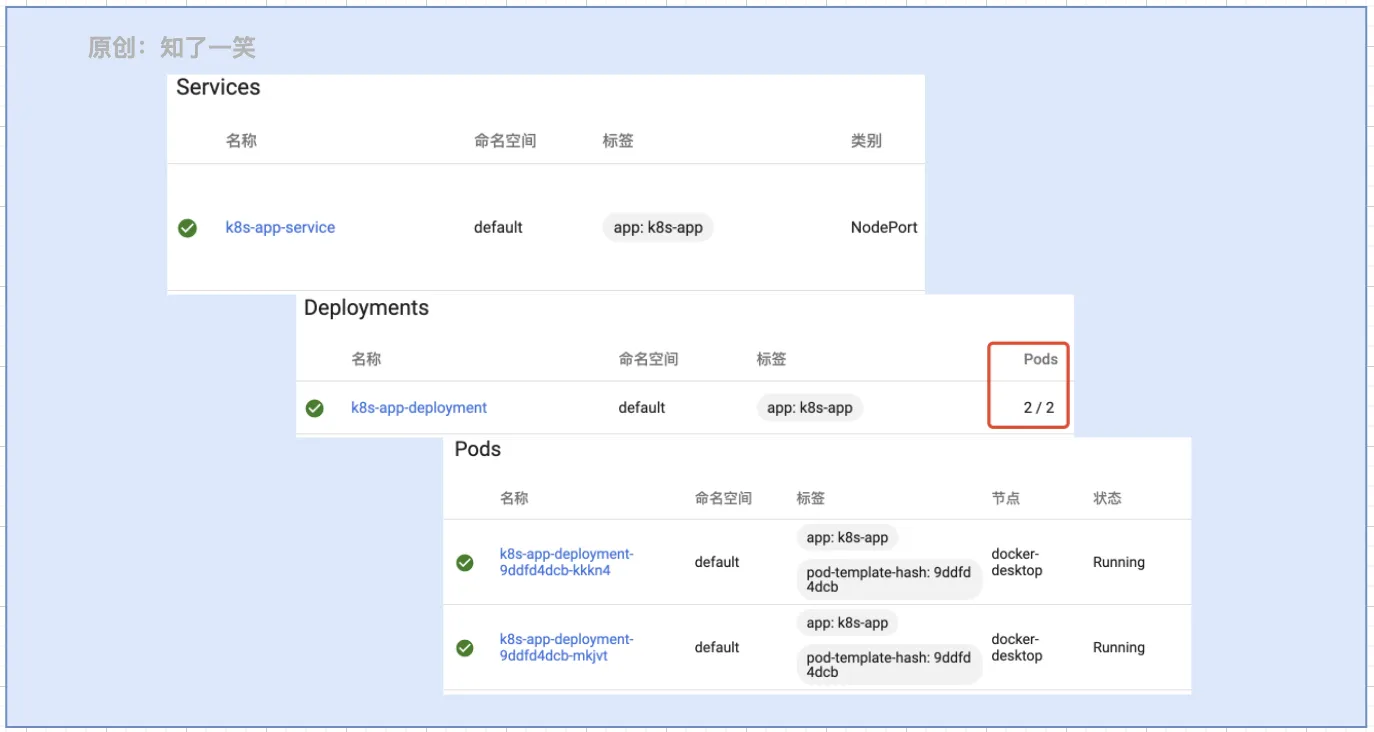Click green status check icon for k8s-app-deployment
The image size is (1374, 732).
coord(315,408)
